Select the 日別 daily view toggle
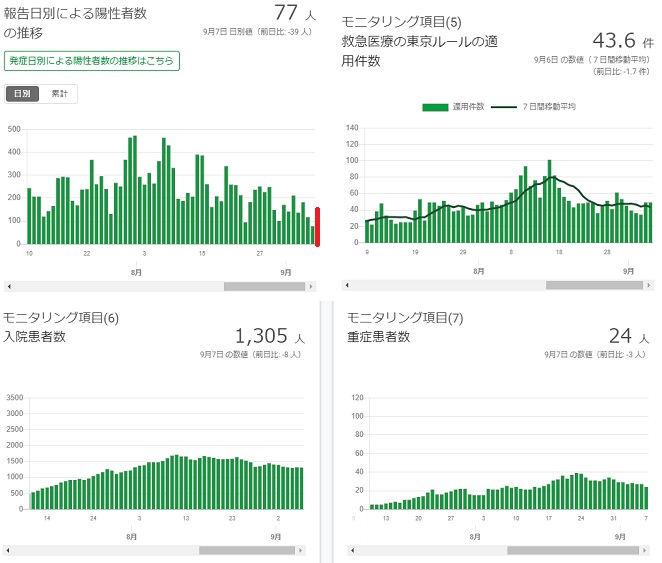The height and width of the screenshot is (563, 662). [23, 94]
